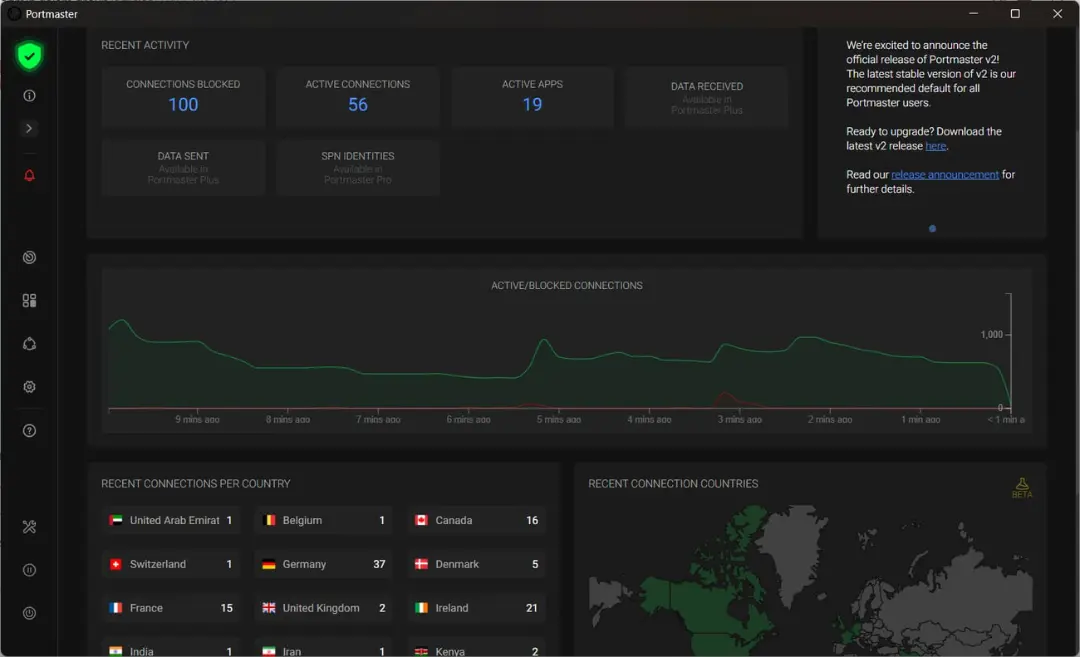Open settings via the sidebar gear icon
This screenshot has width=1080, height=657.
[x=29, y=387]
